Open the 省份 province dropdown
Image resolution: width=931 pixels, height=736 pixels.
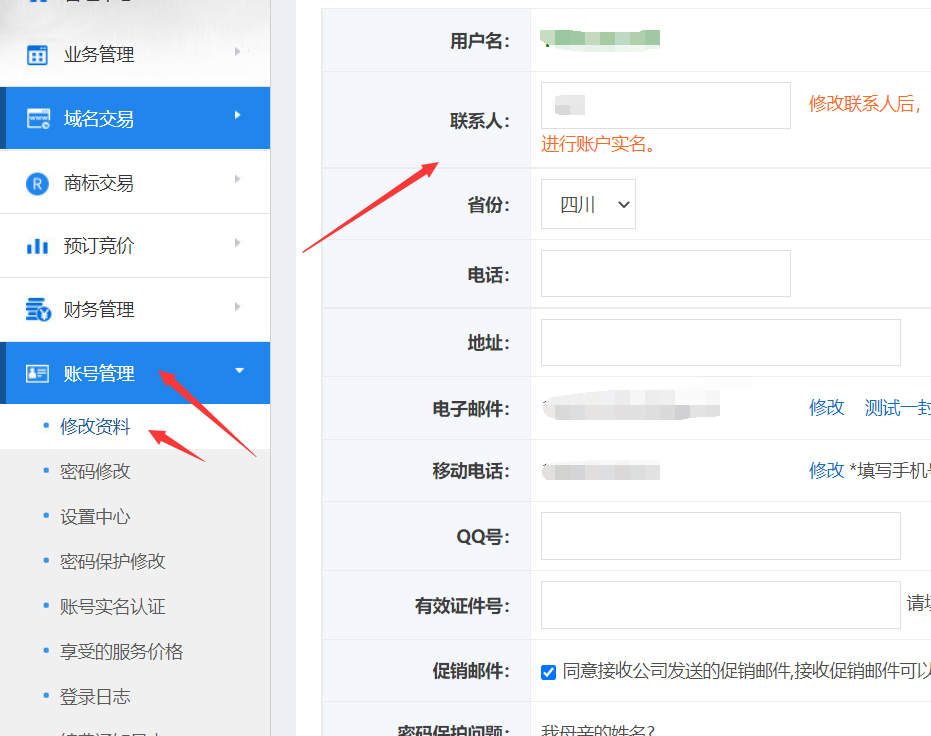pos(588,205)
